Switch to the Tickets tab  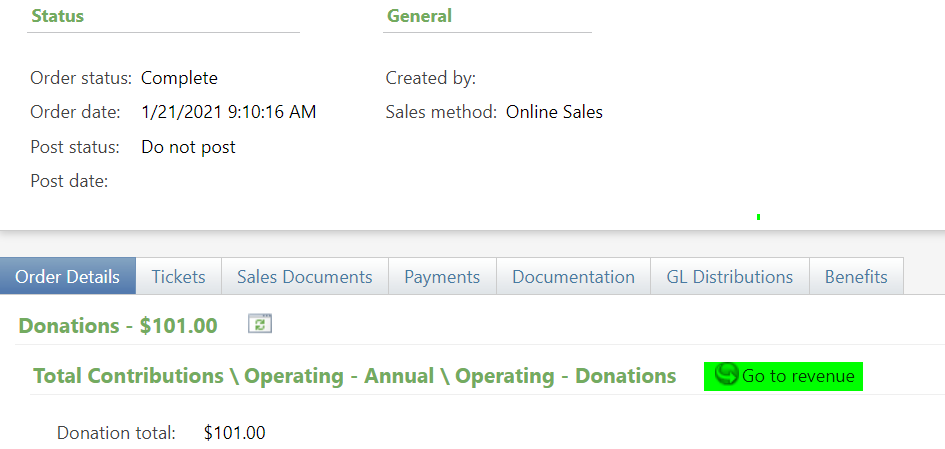coord(178,276)
